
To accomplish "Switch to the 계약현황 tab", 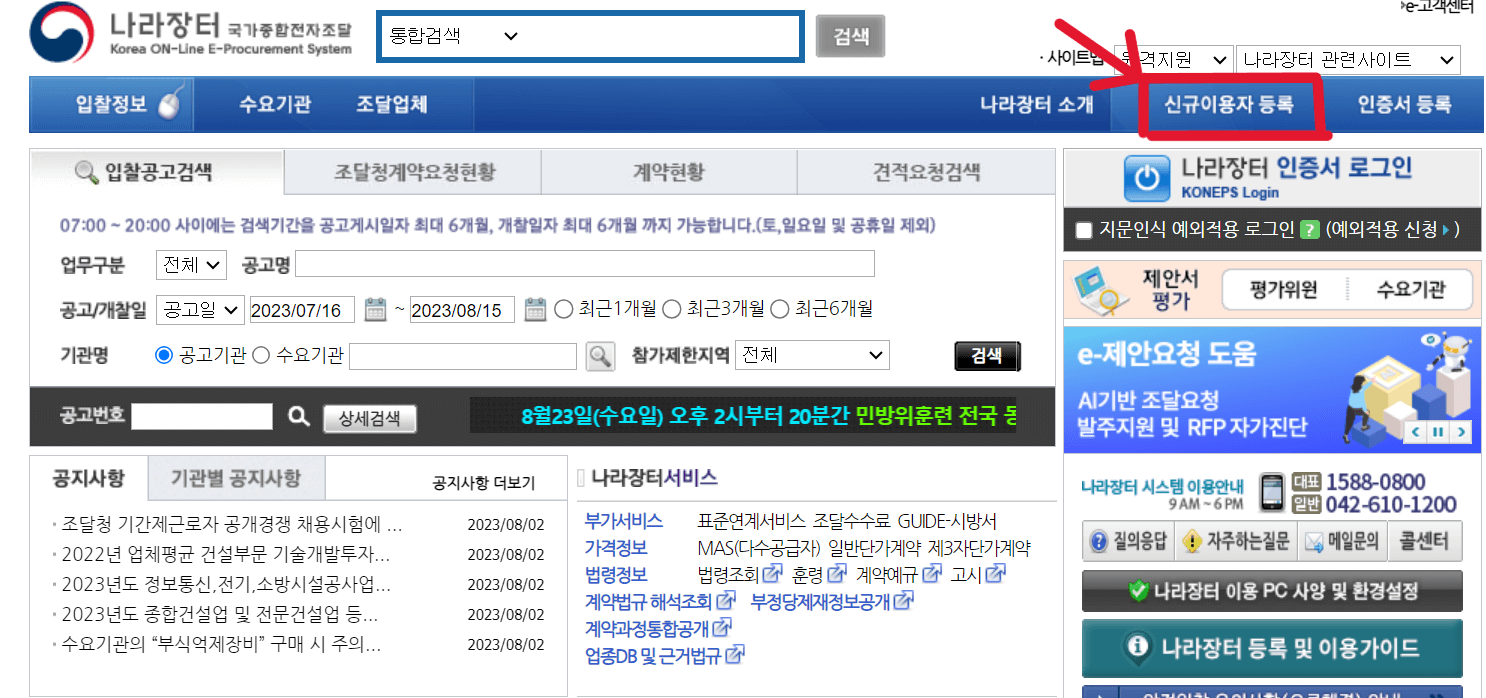I will [x=668, y=172].
